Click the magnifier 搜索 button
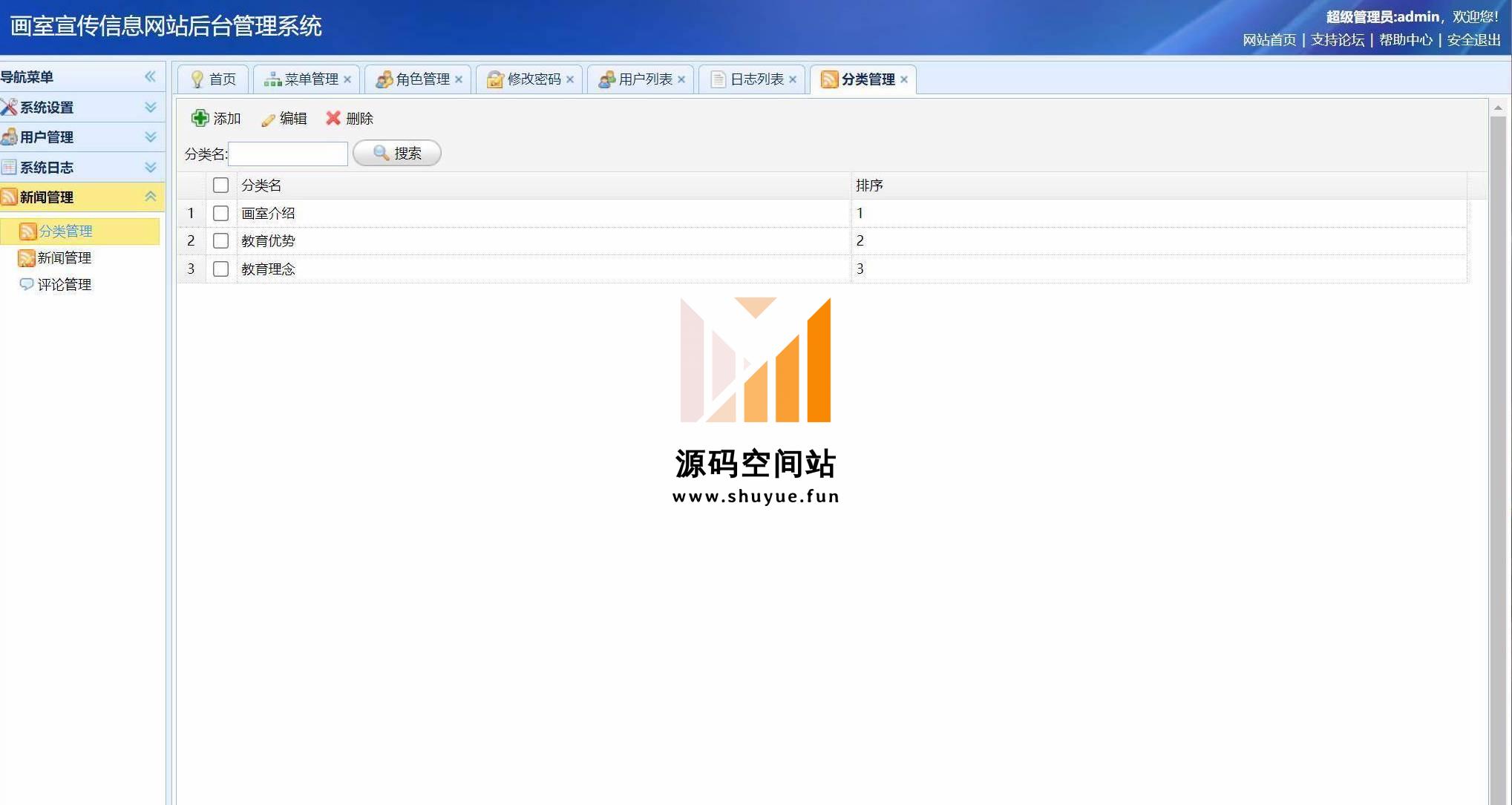The width and height of the screenshot is (1512, 805). click(397, 153)
